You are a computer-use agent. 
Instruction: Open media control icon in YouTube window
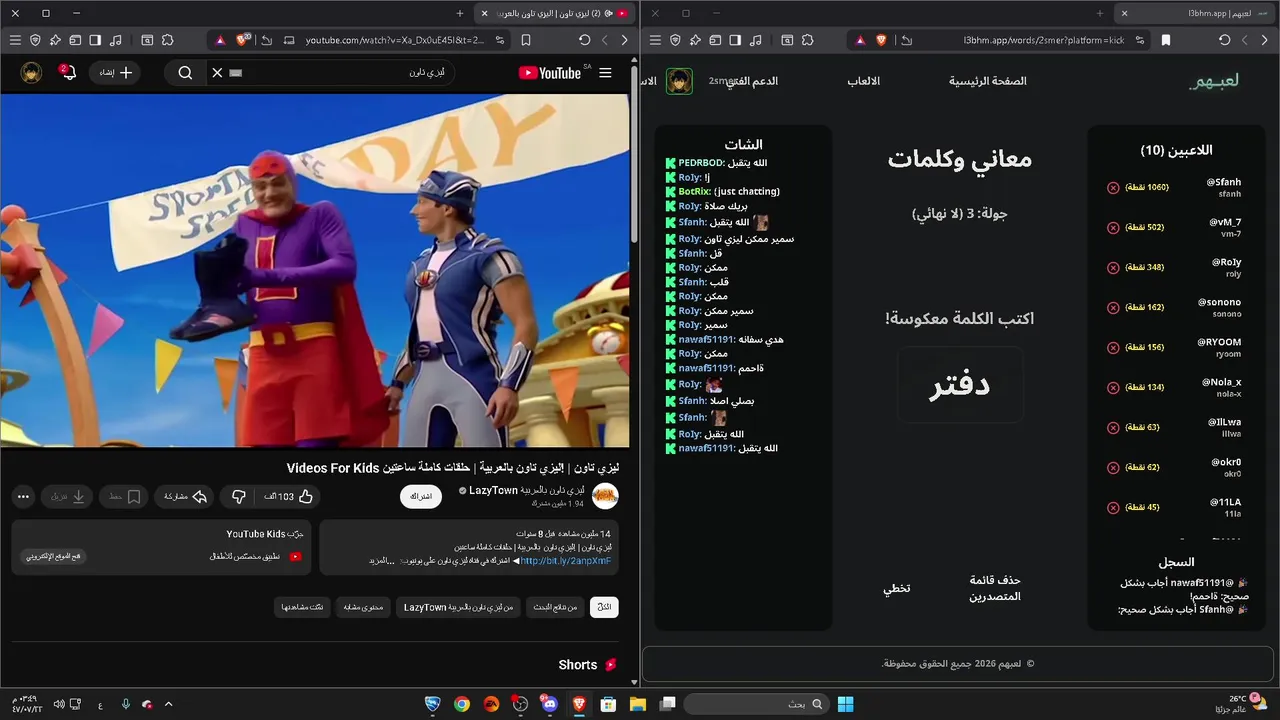point(115,40)
